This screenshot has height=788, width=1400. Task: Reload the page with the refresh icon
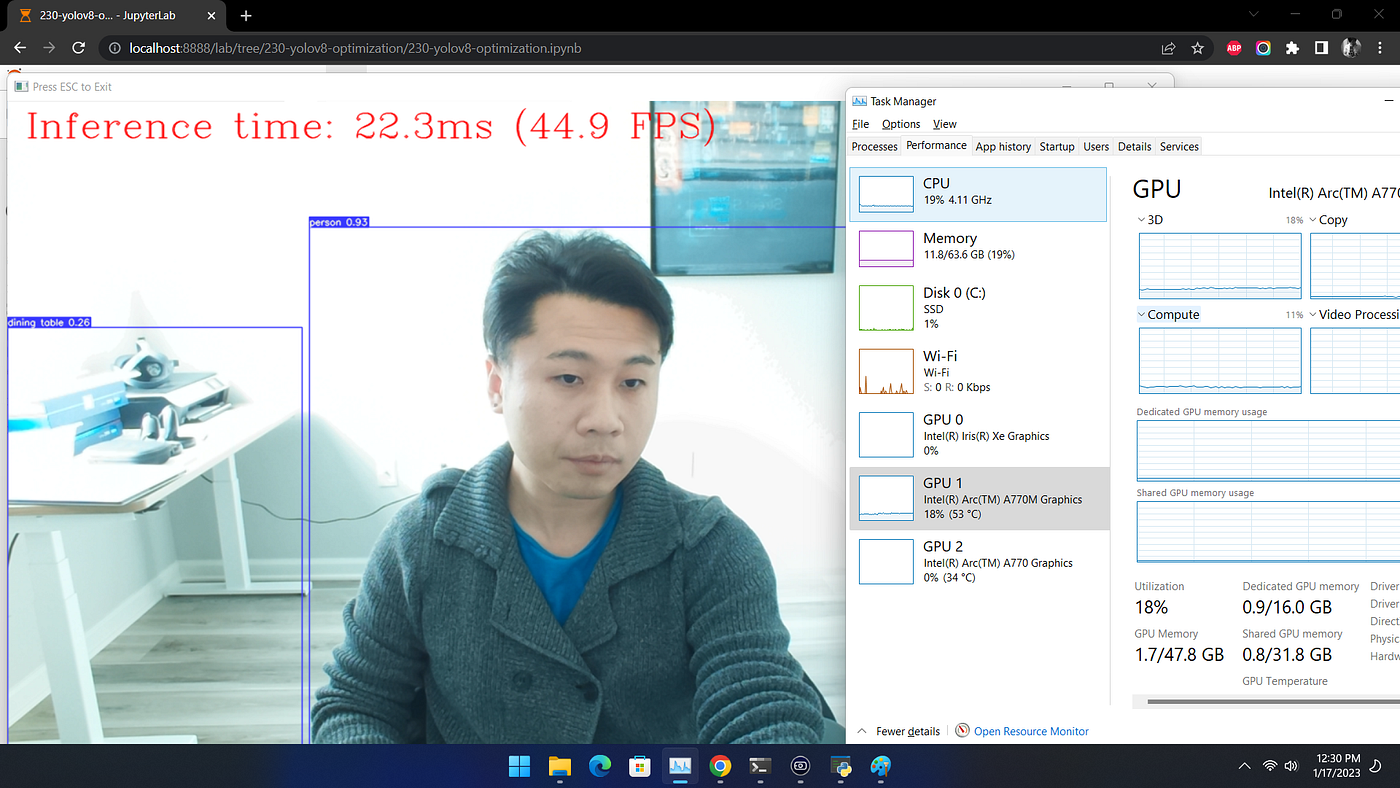tap(79, 48)
